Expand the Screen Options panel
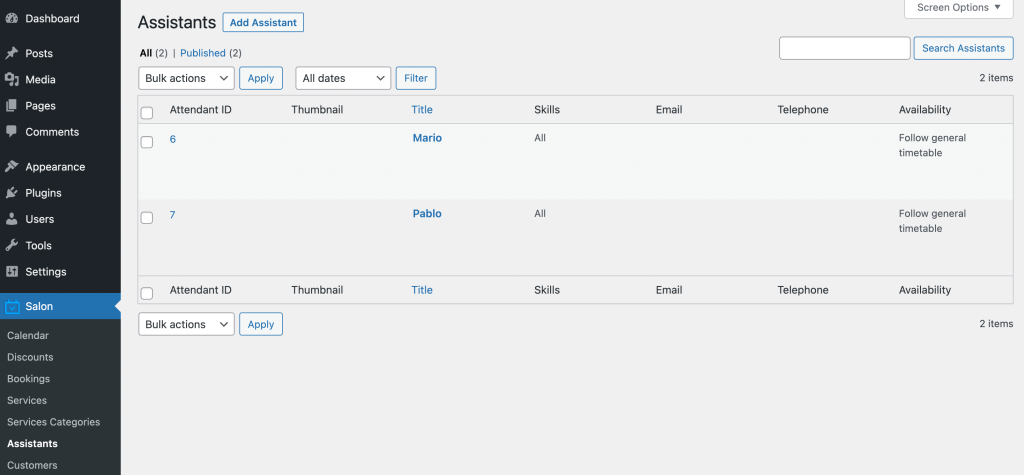This screenshot has height=475, width=1024. click(958, 8)
